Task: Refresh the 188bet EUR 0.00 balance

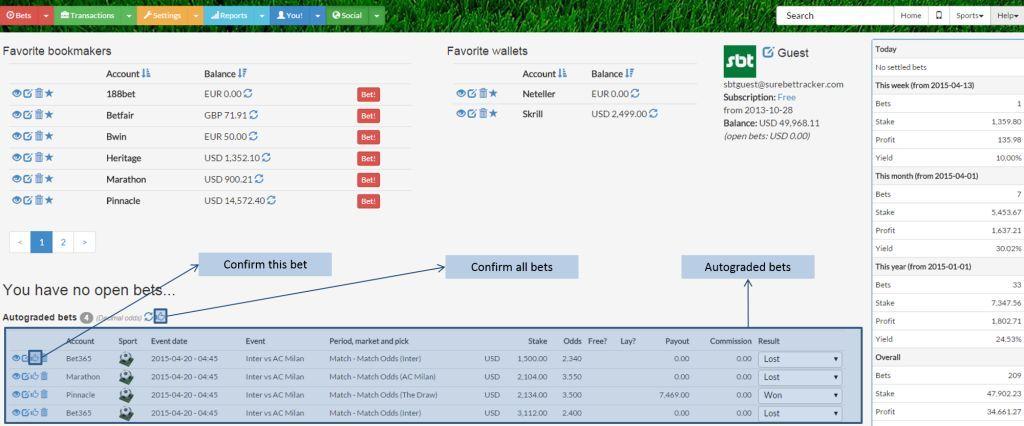Action: [x=248, y=93]
